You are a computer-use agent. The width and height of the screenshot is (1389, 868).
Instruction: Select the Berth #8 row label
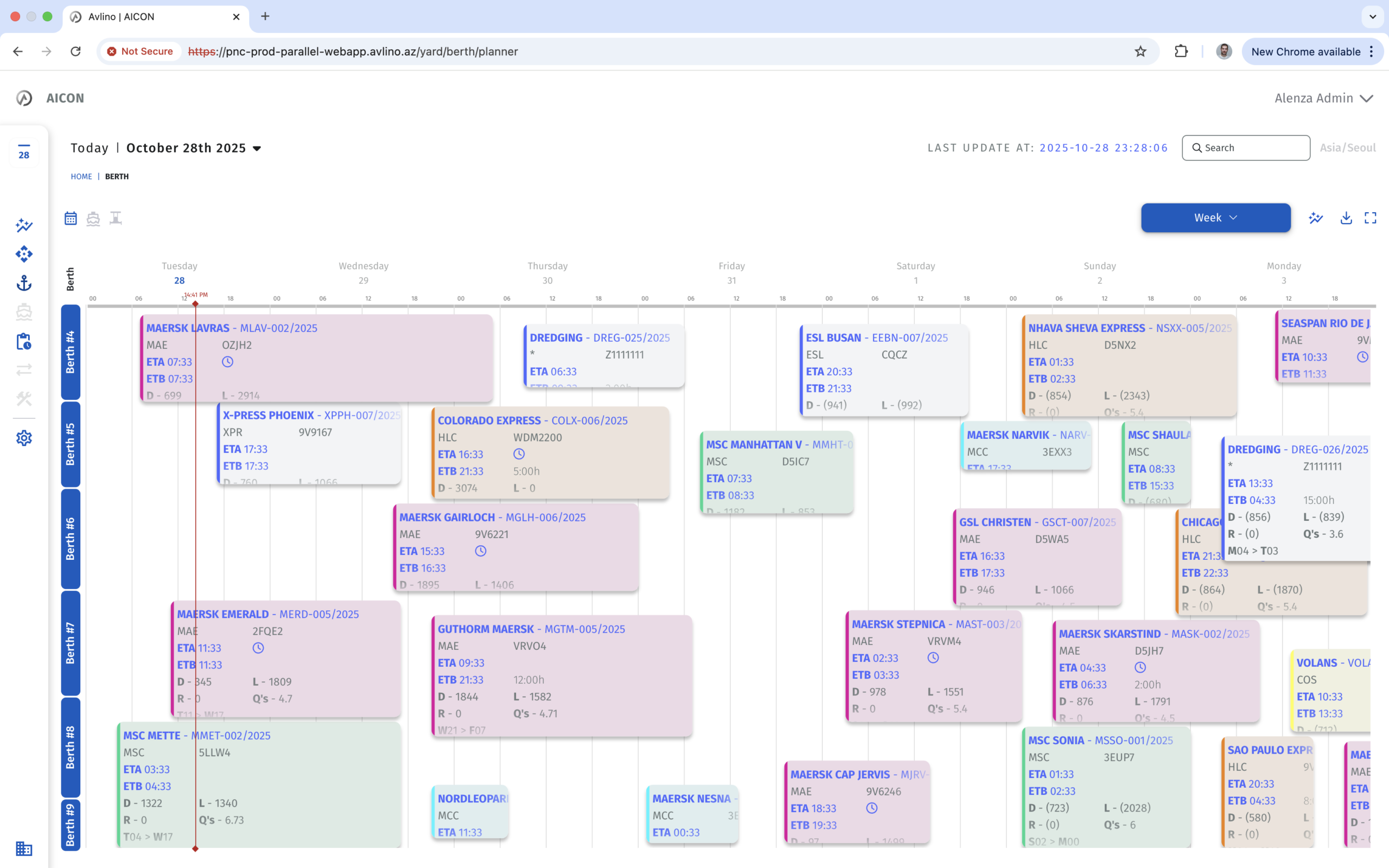point(71,747)
